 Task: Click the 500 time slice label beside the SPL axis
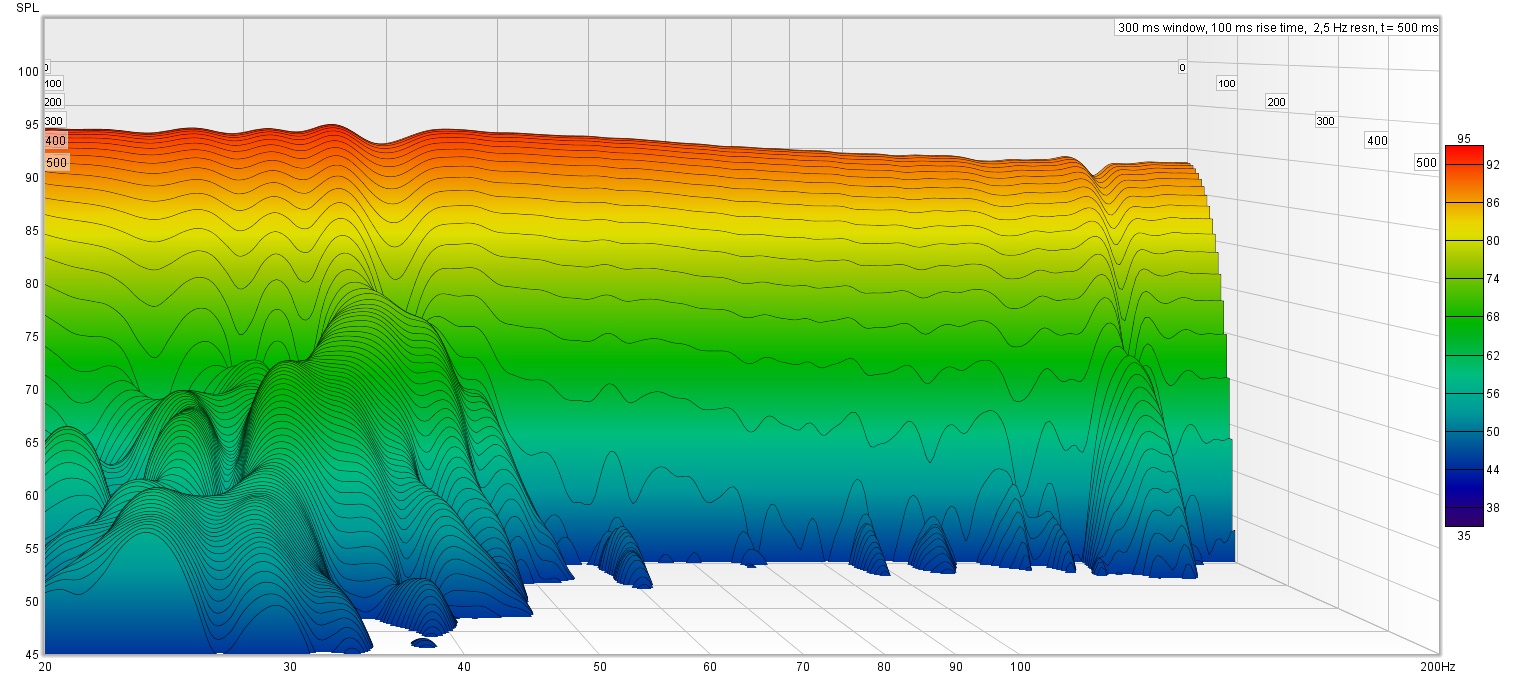57,162
